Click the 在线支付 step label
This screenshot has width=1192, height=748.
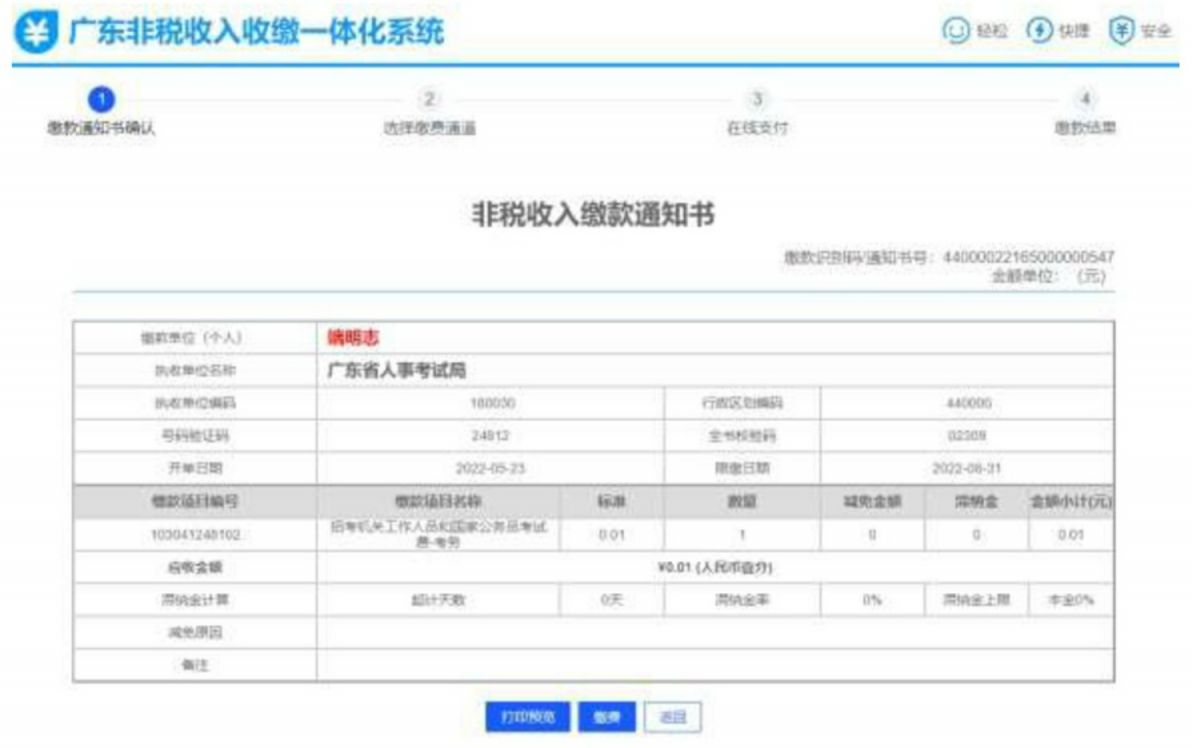(757, 128)
